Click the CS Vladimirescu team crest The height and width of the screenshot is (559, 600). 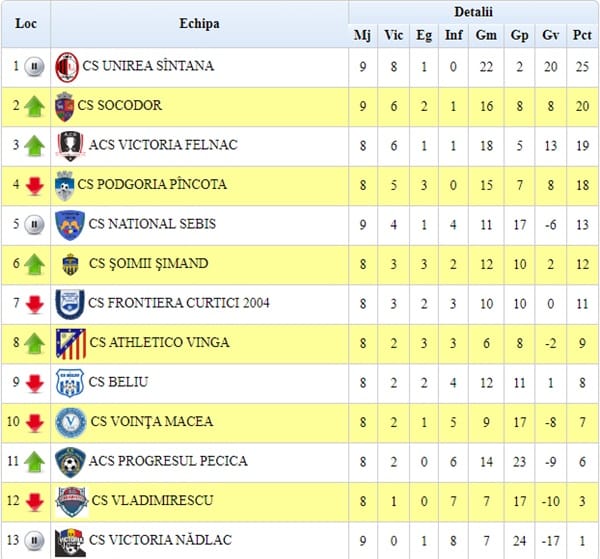tap(72, 502)
